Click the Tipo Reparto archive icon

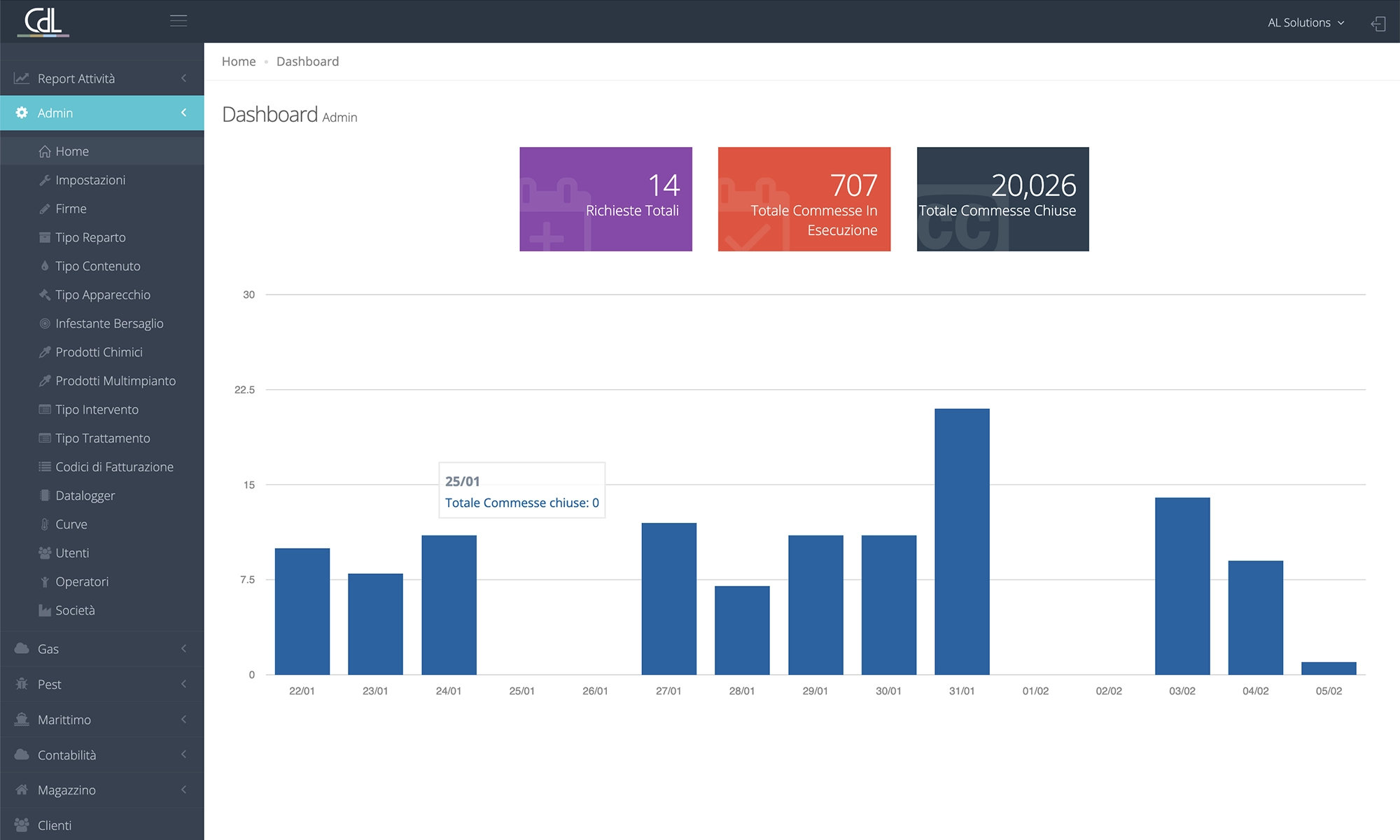tap(45, 237)
